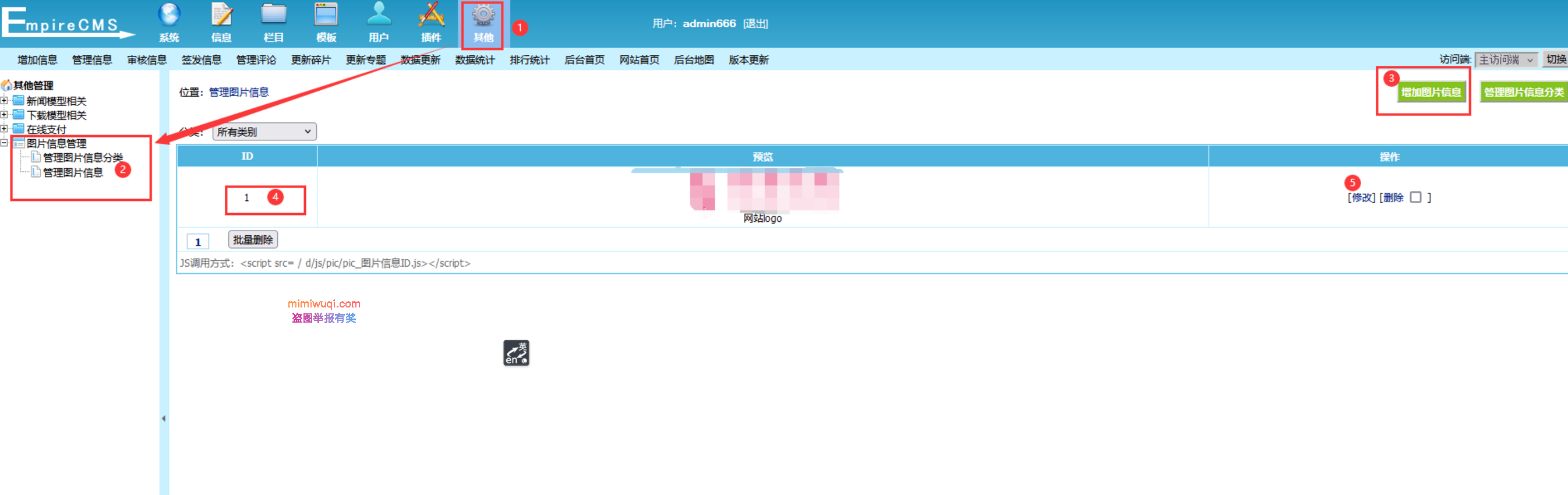
Task: Go to 网站首页
Action: [639, 59]
